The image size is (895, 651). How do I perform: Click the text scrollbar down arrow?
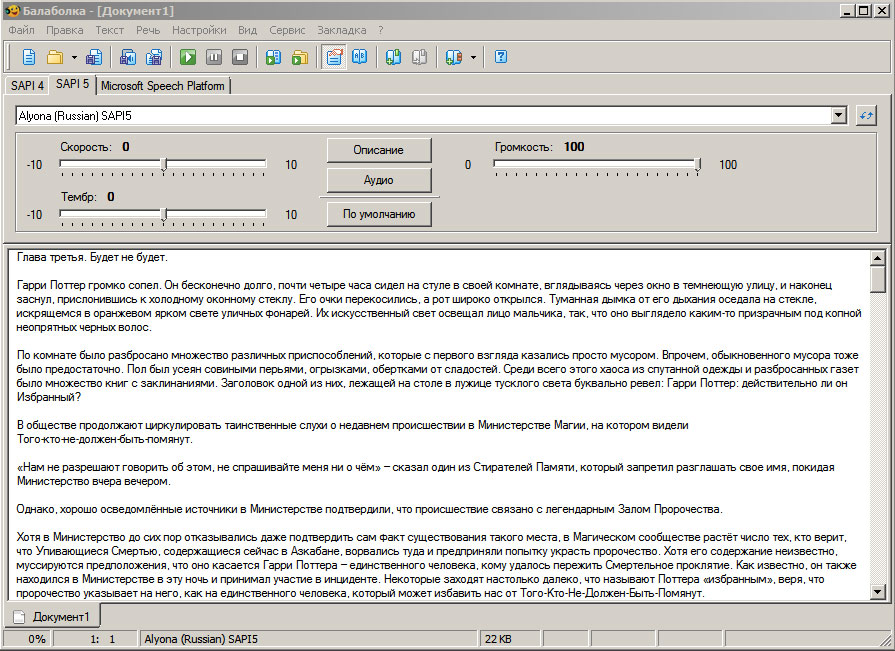[x=878, y=592]
